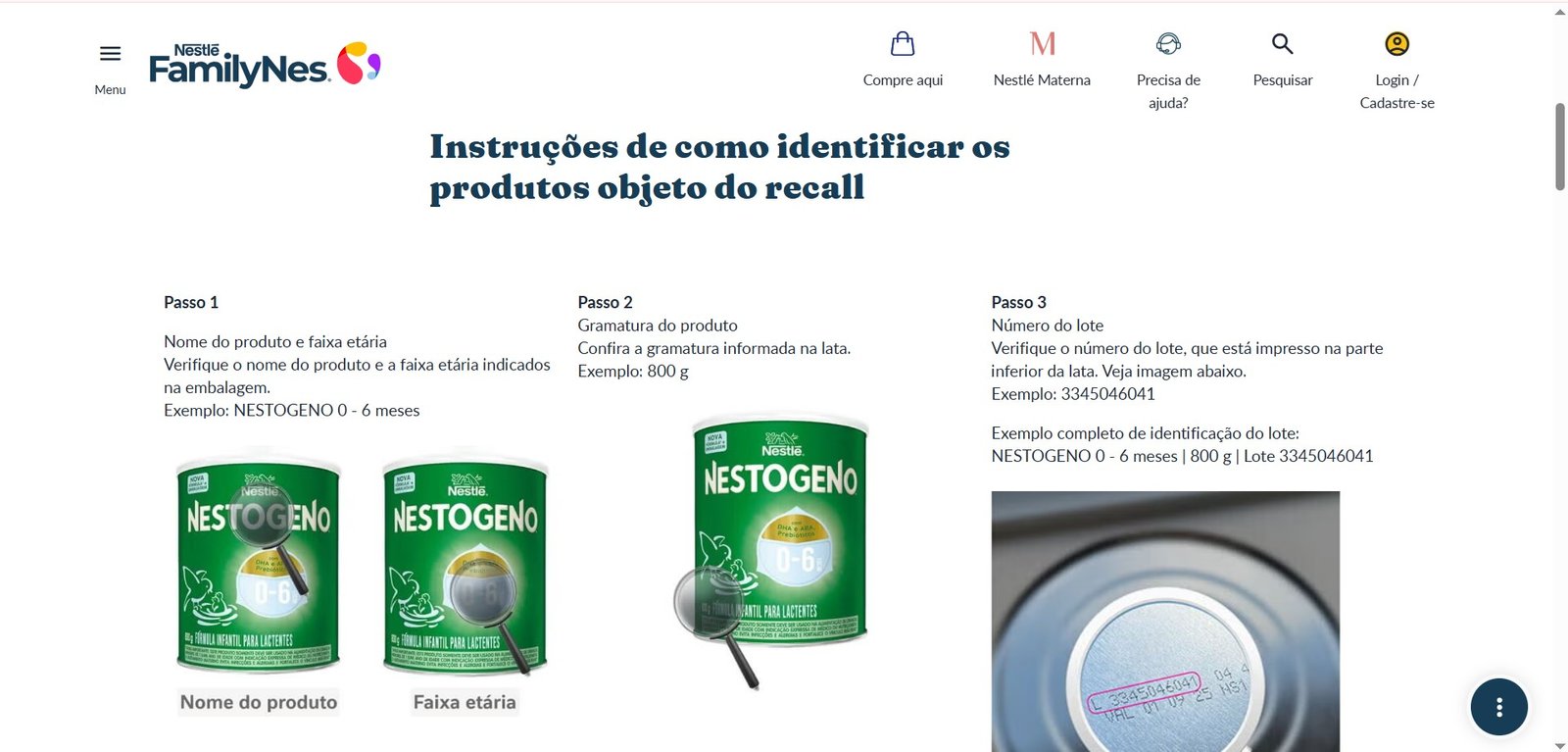Screen dimensions: 1568x752
Task: Open the Compre aqui shopping bag icon
Action: pos(903,44)
